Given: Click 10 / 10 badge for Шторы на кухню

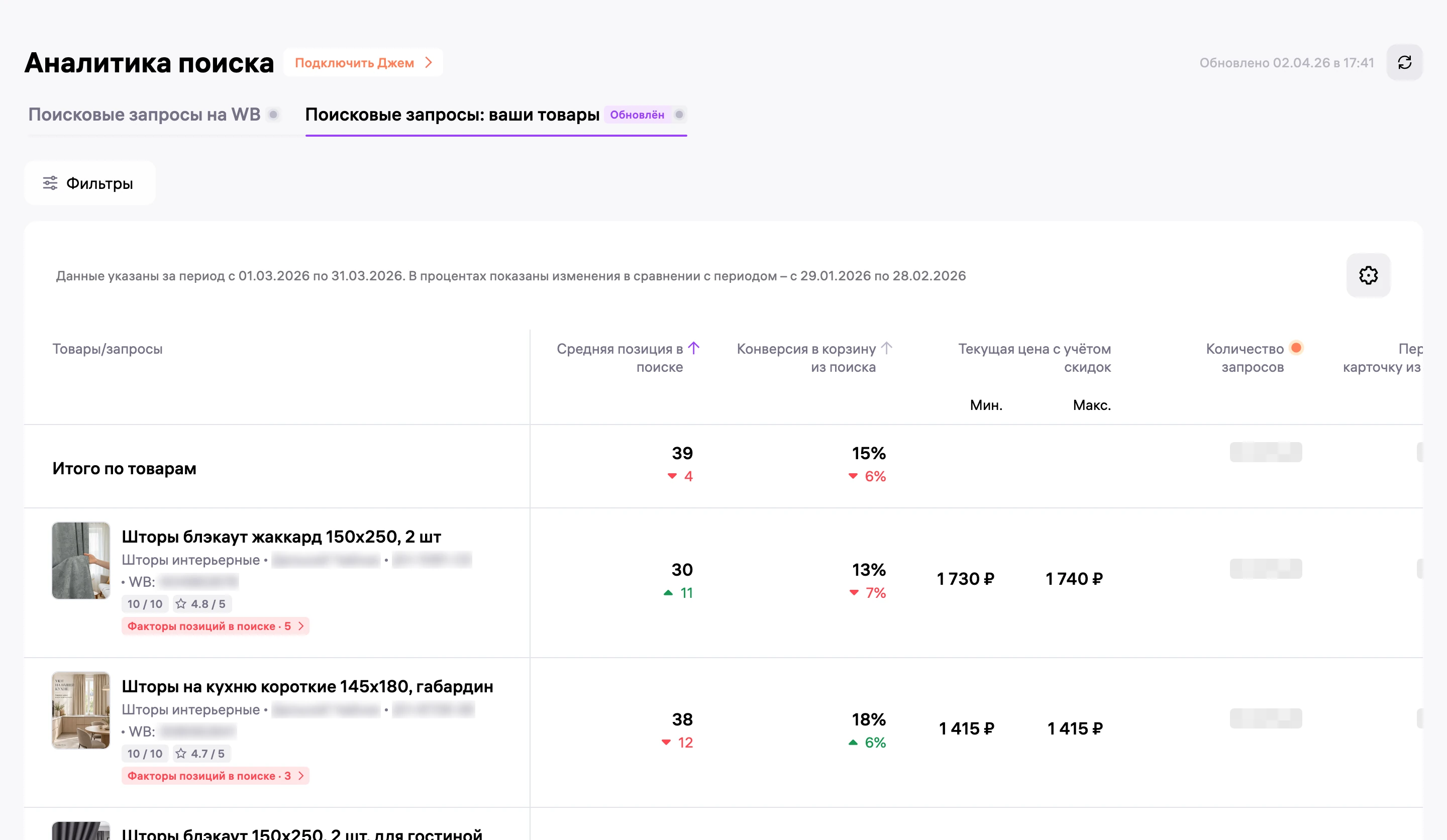Looking at the screenshot, I should coord(145,753).
